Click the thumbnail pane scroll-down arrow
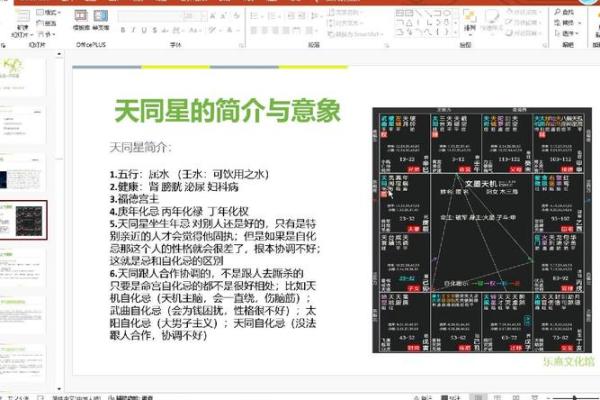 pos(59,389)
